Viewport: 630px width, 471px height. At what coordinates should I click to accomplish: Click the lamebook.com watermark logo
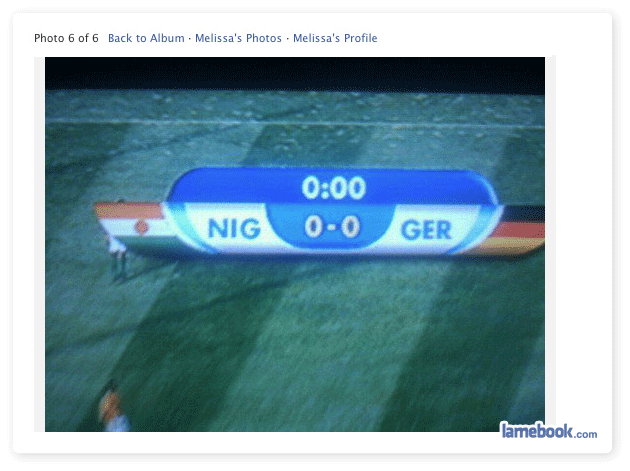[x=549, y=431]
